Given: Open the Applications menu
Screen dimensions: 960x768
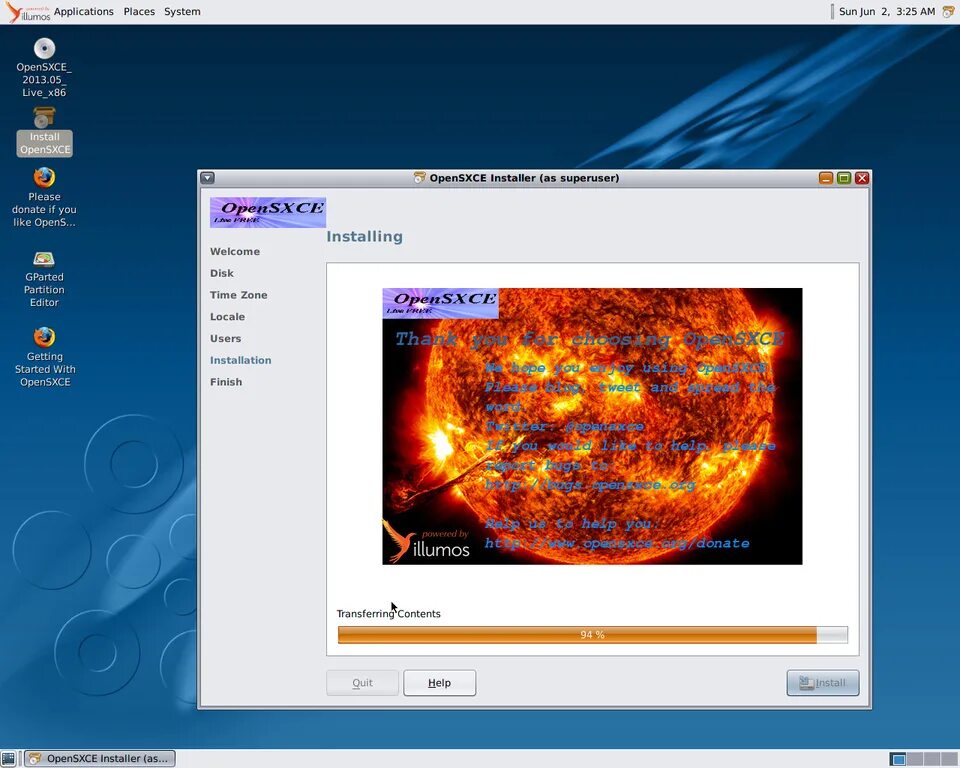Looking at the screenshot, I should pos(84,12).
